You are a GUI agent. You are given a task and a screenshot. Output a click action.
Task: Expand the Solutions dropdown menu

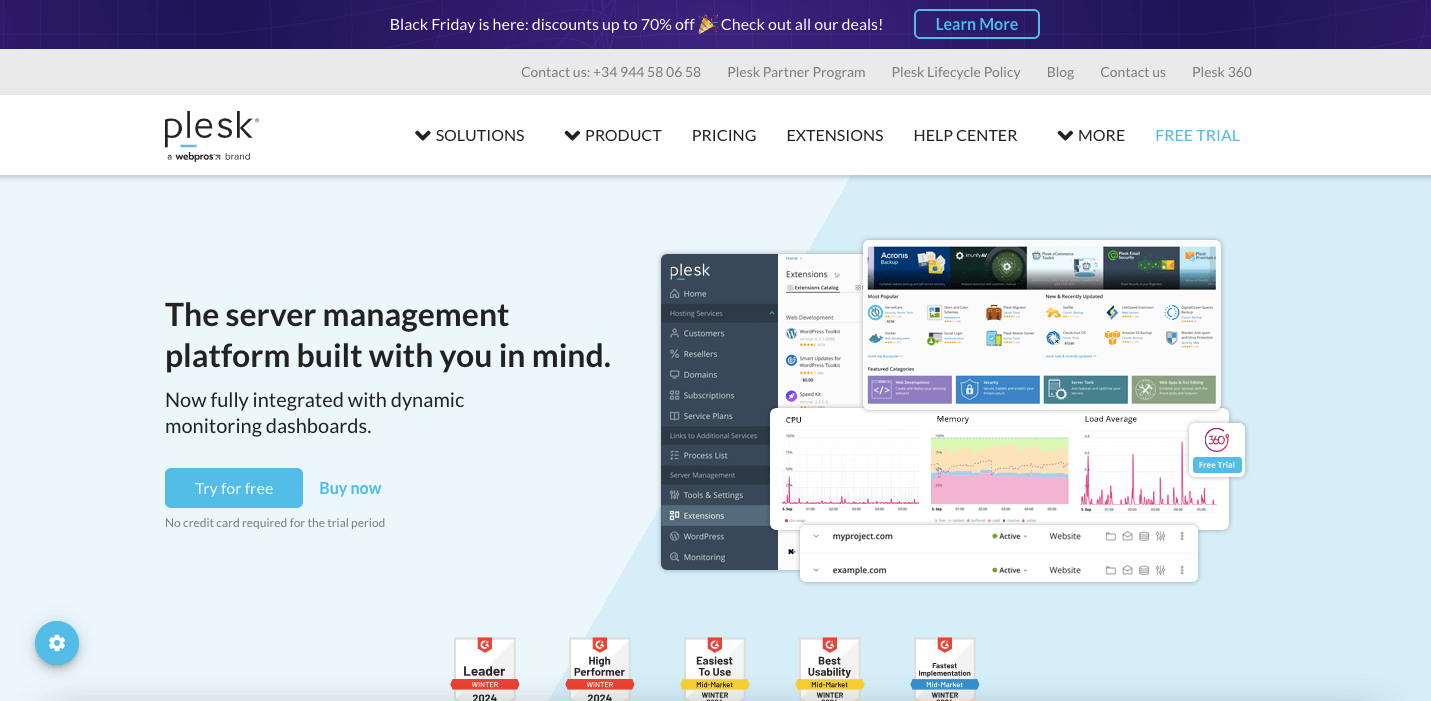coord(469,135)
